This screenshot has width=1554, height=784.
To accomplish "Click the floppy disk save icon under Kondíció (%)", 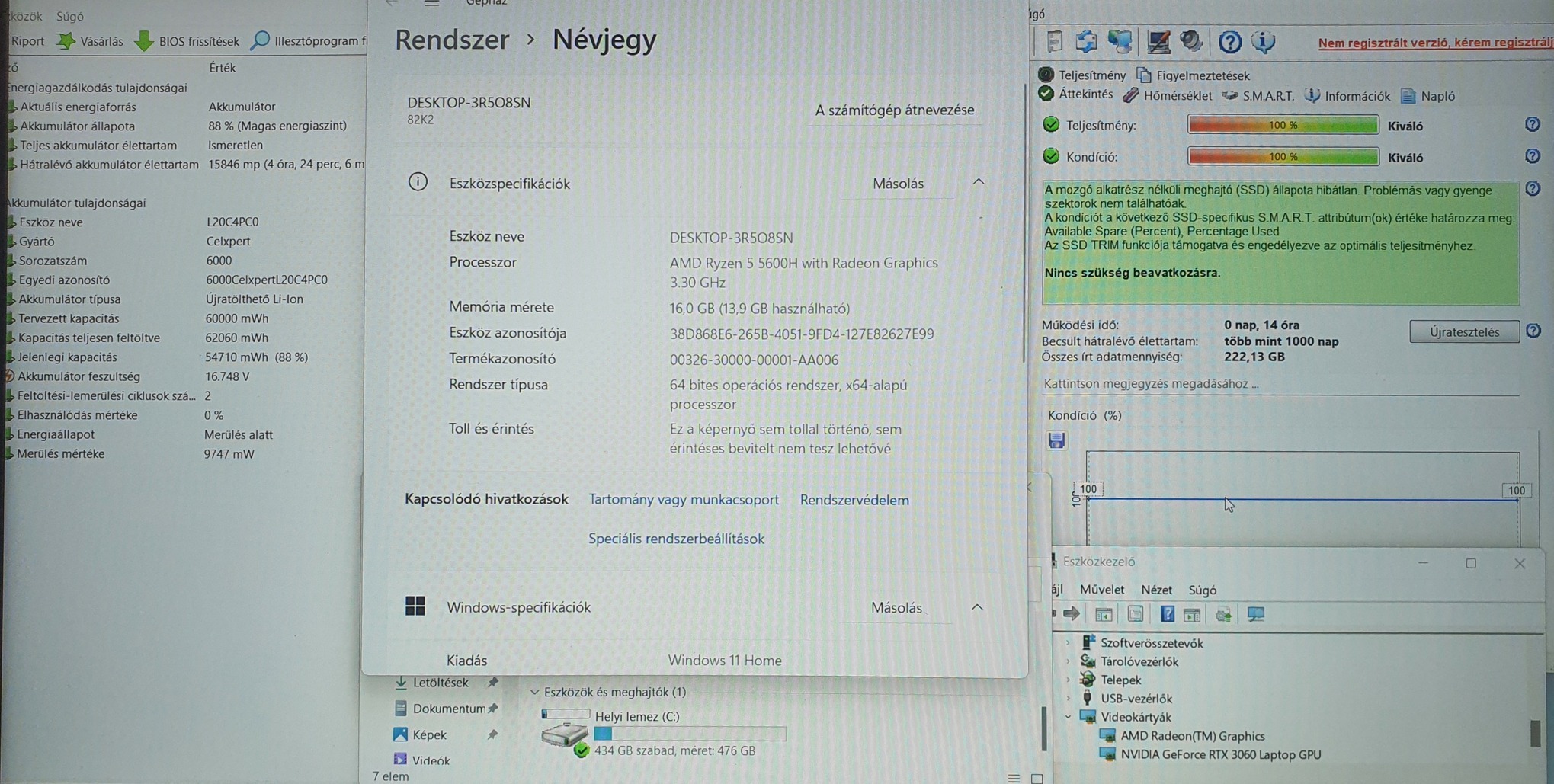I will coord(1056,440).
